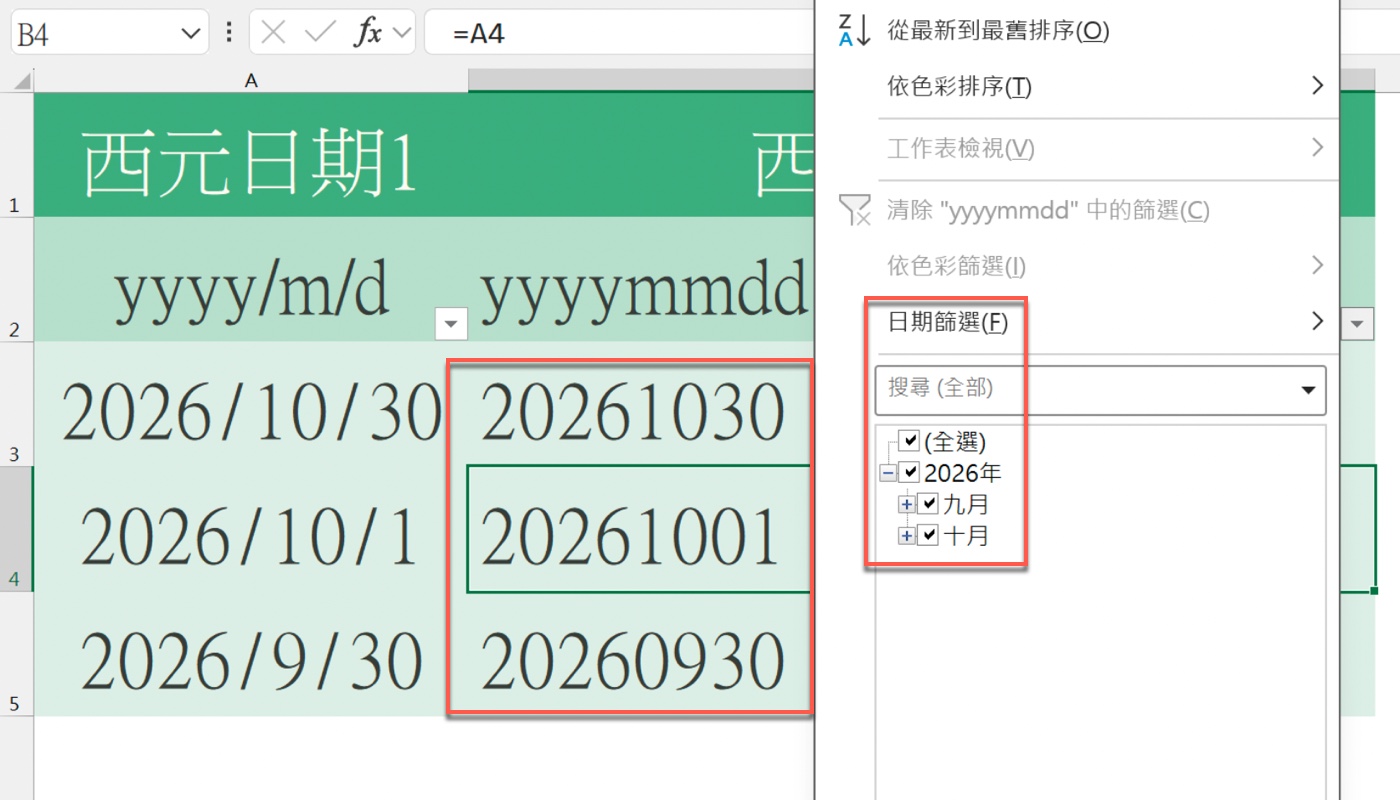Expand the 十月 tree node
The width and height of the screenshot is (1400, 800).
[x=907, y=536]
